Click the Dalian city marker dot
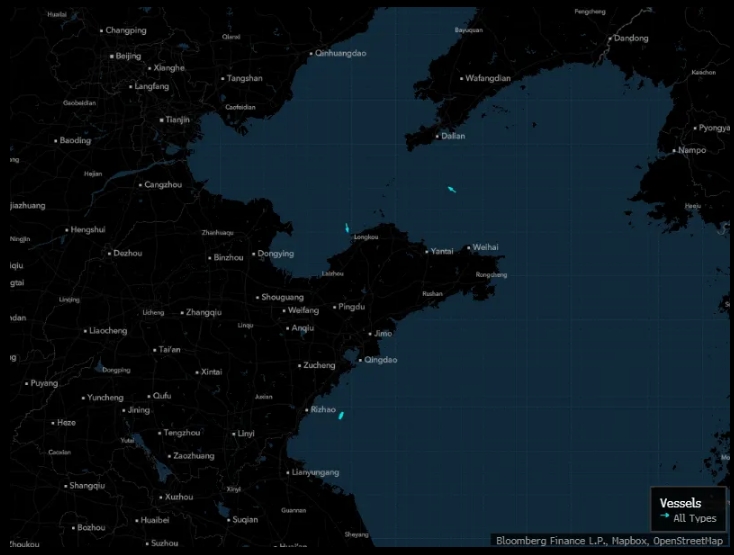Image resolution: width=734 pixels, height=555 pixels. pos(437,136)
